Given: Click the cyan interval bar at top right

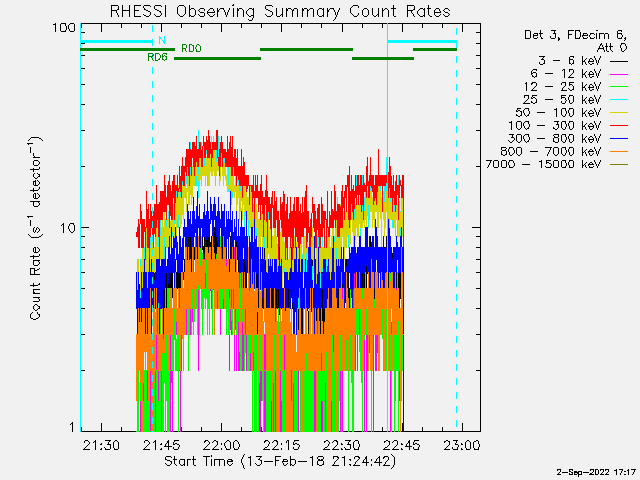Looking at the screenshot, I should point(422,42).
